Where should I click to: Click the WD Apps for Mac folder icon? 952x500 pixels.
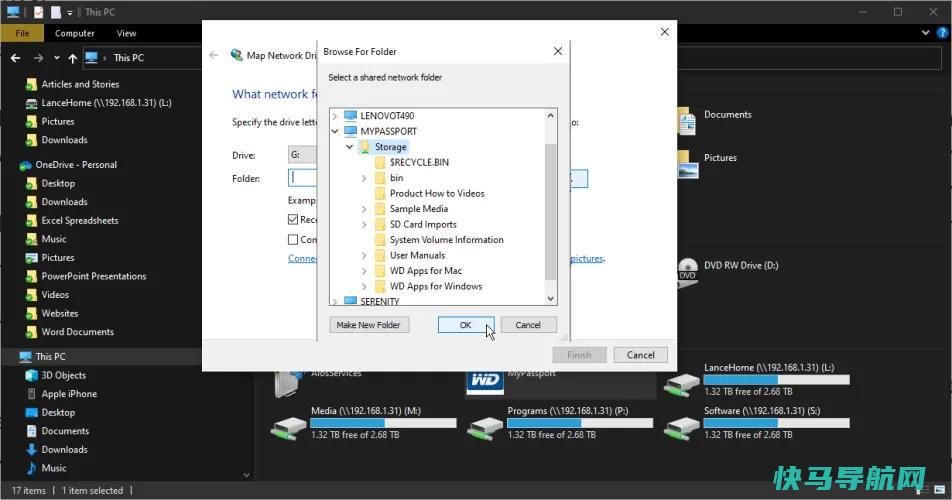380,271
